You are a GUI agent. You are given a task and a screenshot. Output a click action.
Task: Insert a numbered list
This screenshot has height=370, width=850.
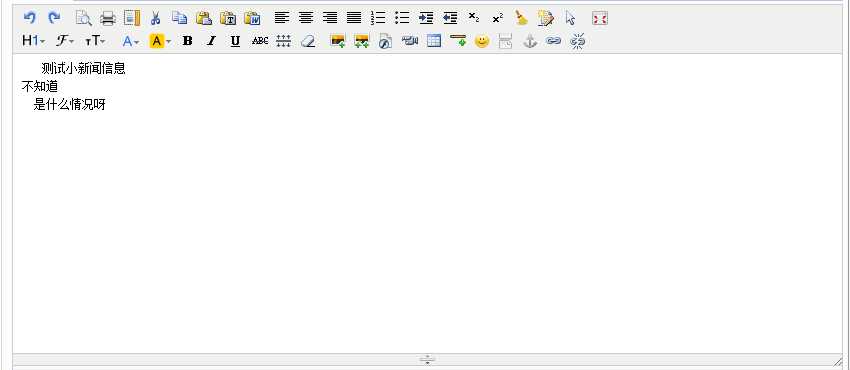tap(378, 18)
